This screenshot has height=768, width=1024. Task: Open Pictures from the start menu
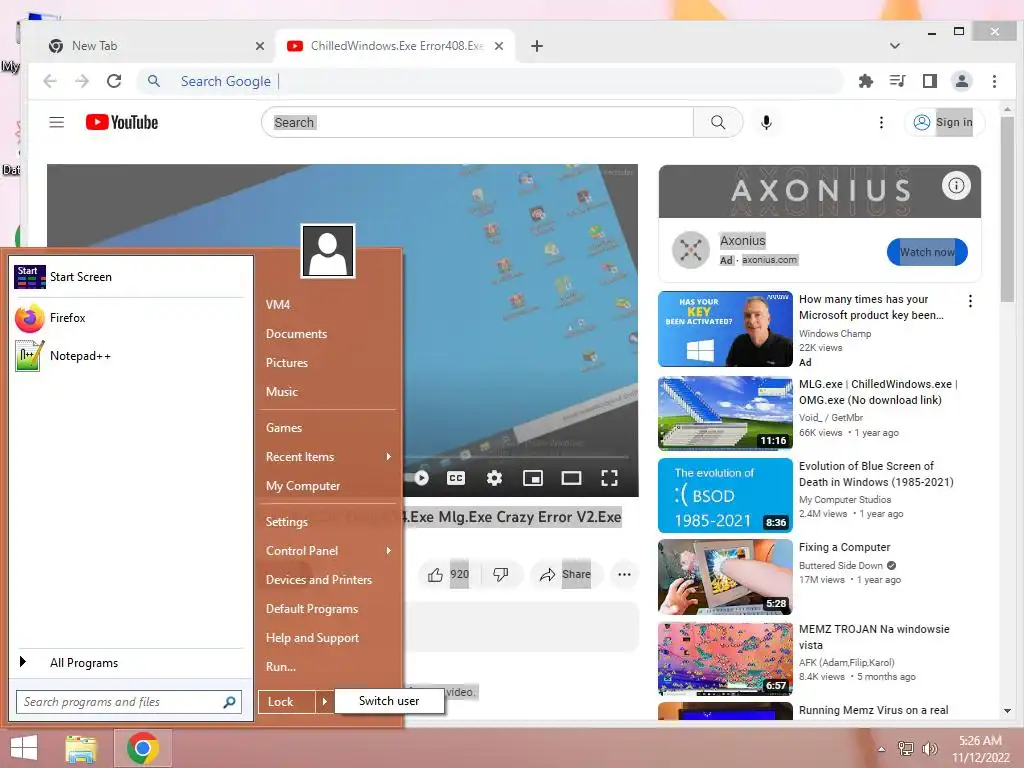click(x=328, y=362)
